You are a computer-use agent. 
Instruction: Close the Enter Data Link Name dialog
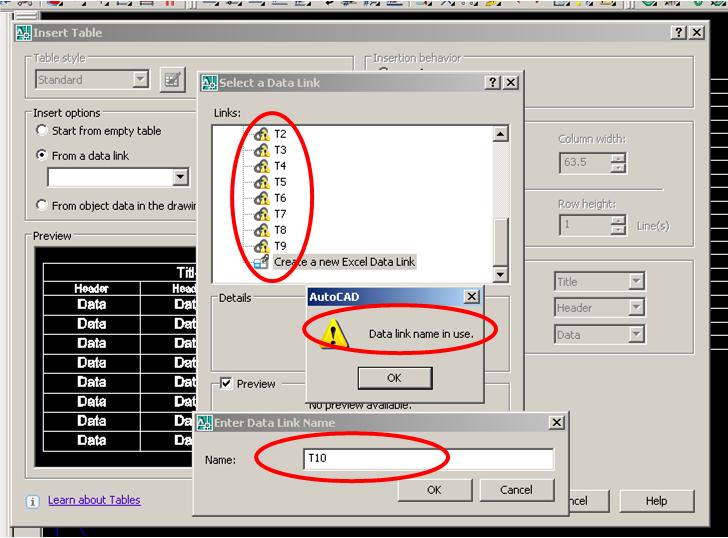tap(556, 422)
